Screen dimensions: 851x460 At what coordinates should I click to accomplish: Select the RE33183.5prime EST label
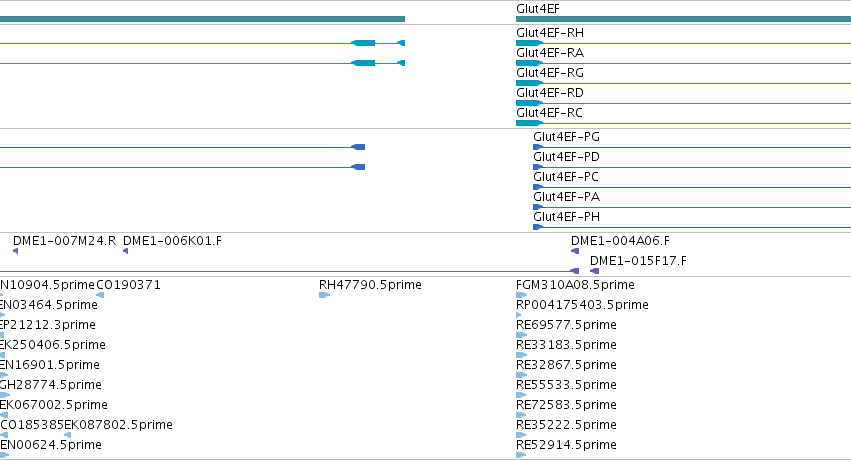(567, 345)
